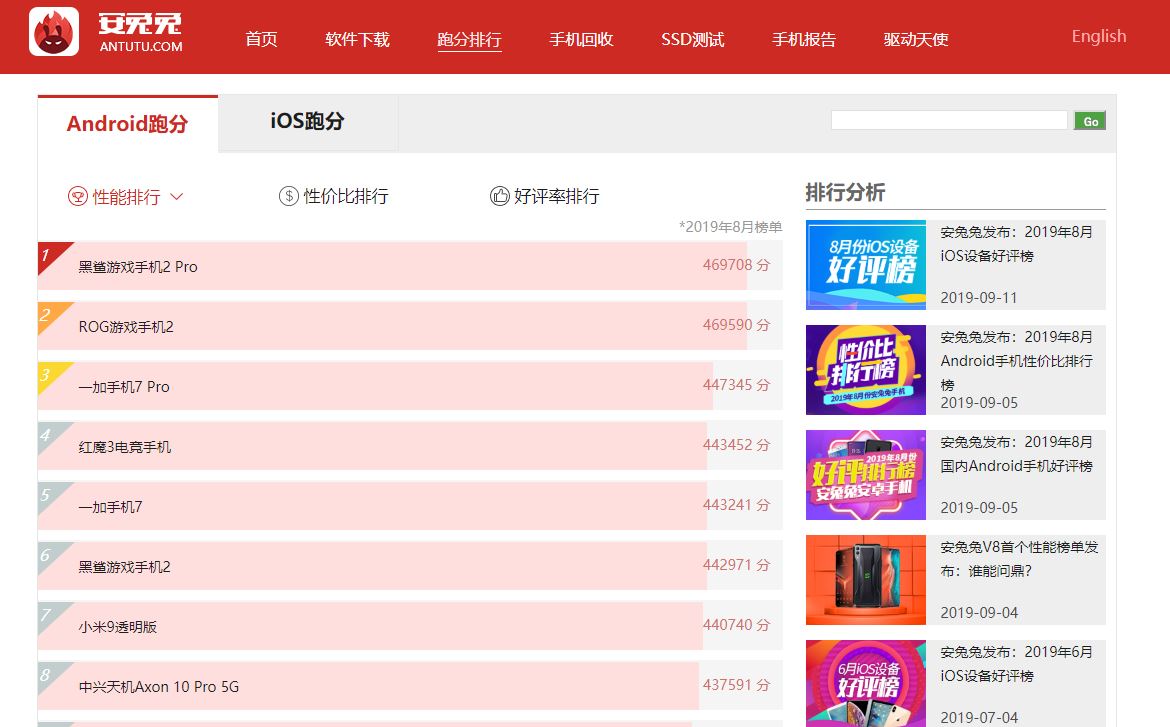1170x727 pixels.
Task: Show the 性价比排行 ranking
Action: pyautogui.click(x=345, y=196)
